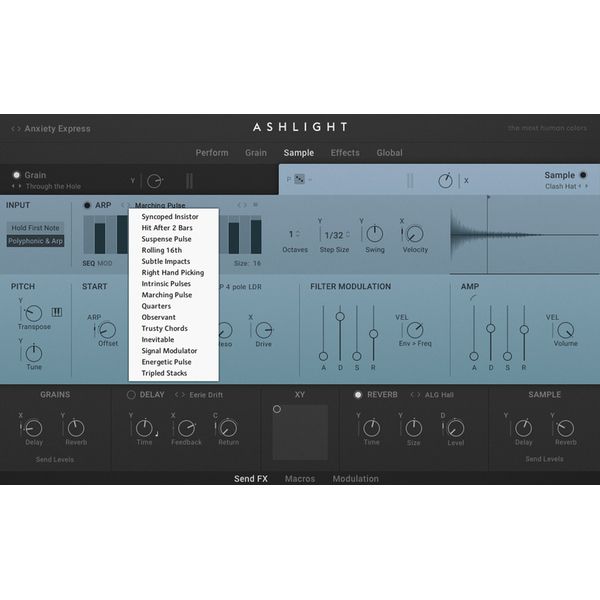The height and width of the screenshot is (600, 600).
Task: Select Rolling 16th arp pattern
Action: coord(174,250)
